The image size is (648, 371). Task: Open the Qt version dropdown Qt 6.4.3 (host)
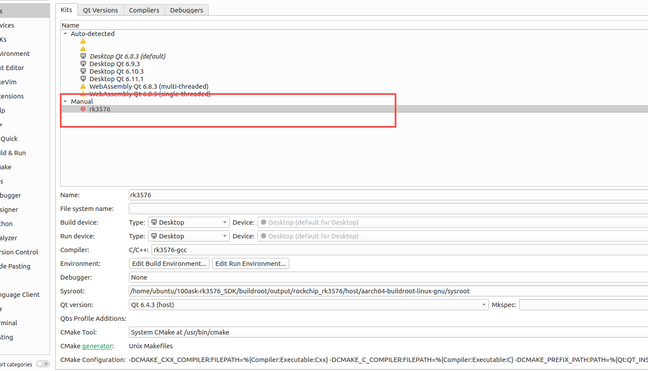(x=308, y=305)
